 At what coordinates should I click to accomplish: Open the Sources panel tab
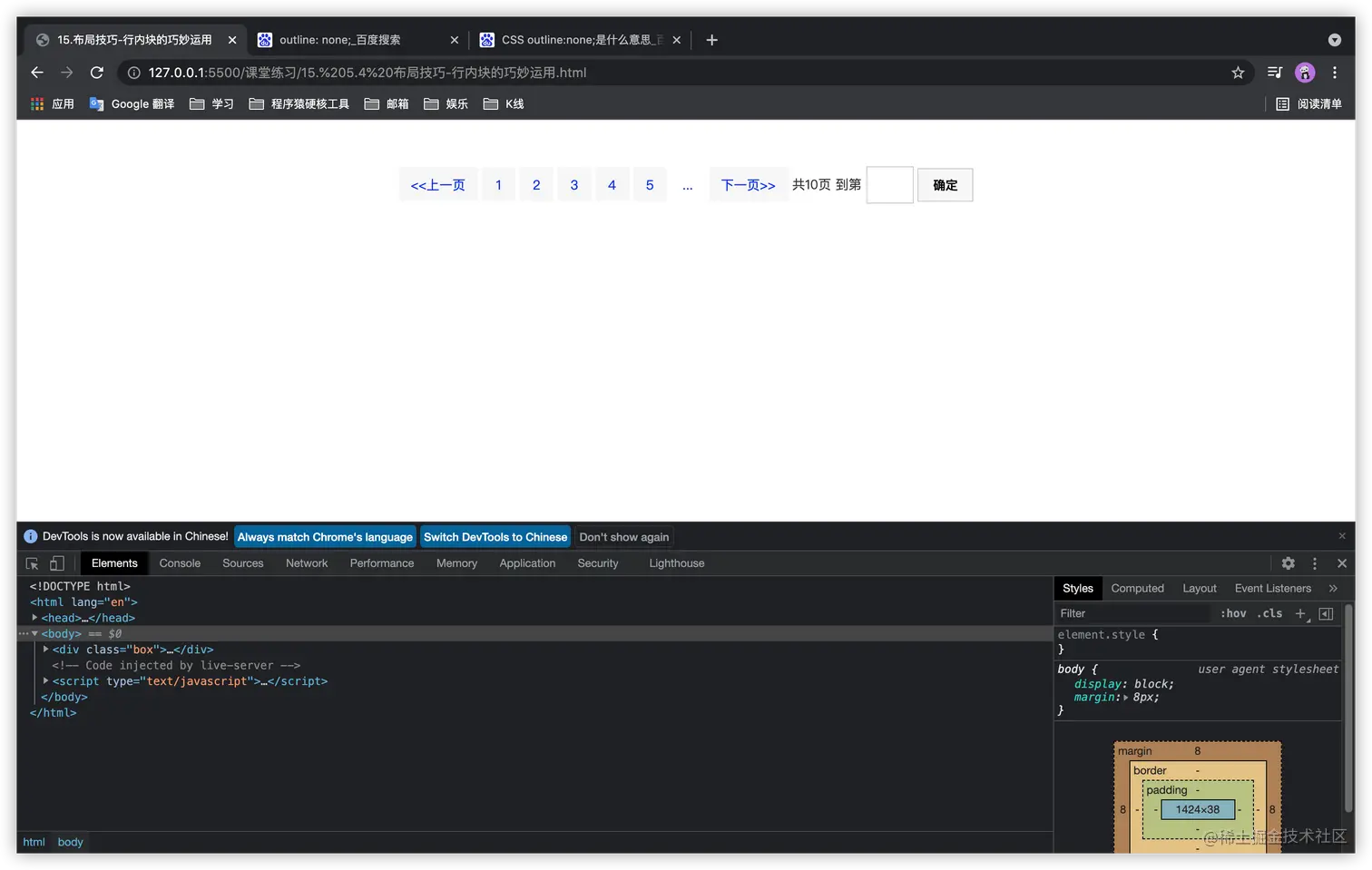243,563
